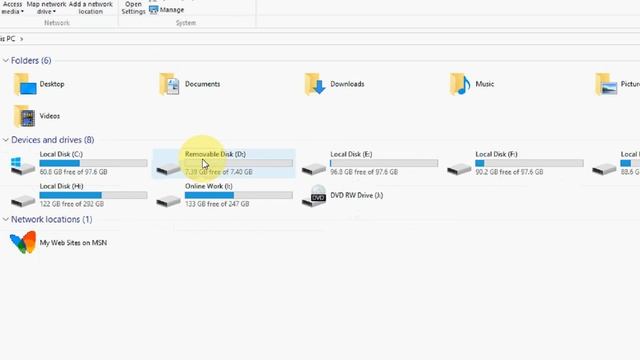The width and height of the screenshot is (640, 360).
Task: Select the Local Disk (F:) drive icon
Action: pos(459,169)
